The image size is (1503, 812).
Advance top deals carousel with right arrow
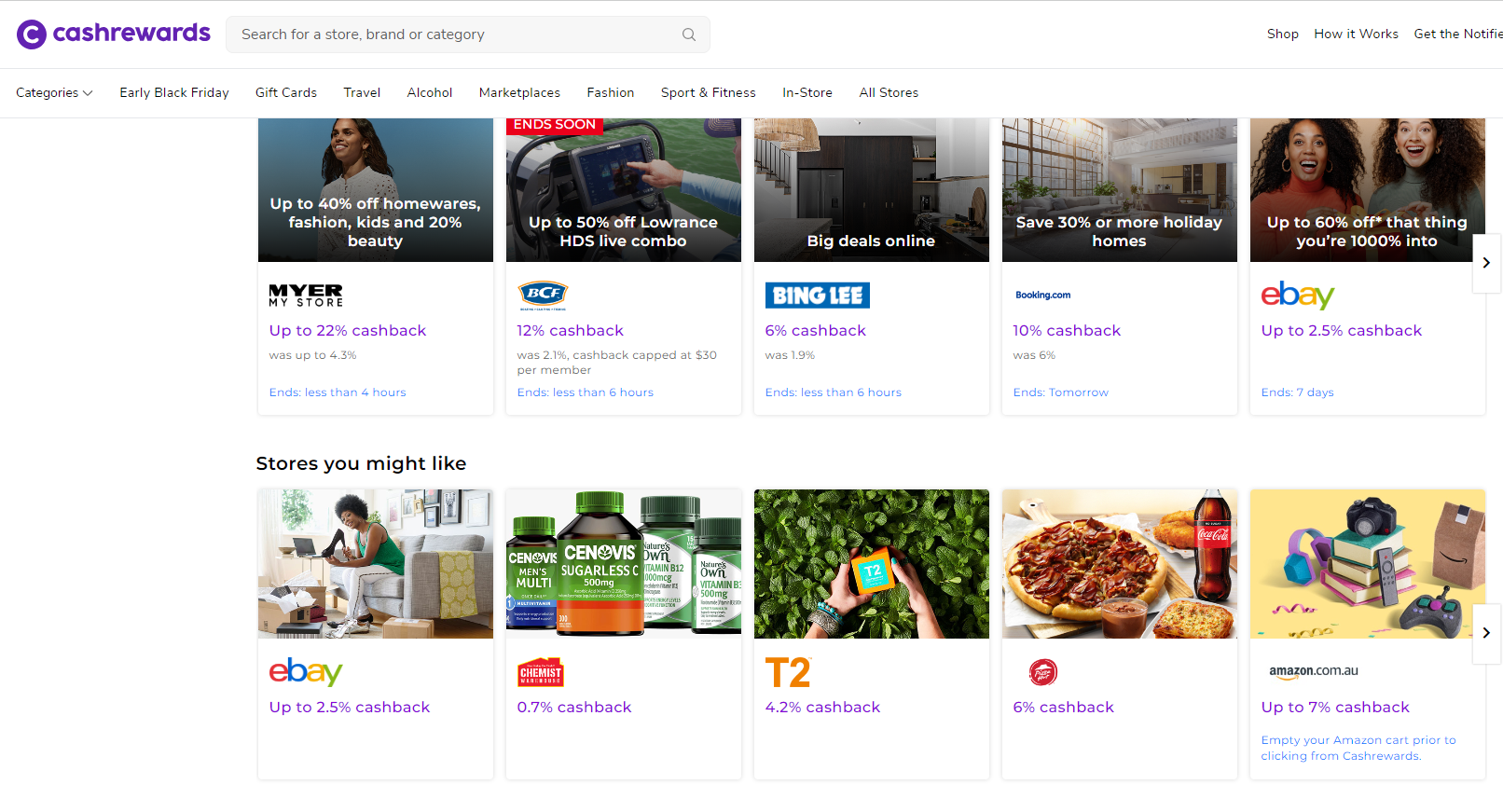tap(1486, 263)
